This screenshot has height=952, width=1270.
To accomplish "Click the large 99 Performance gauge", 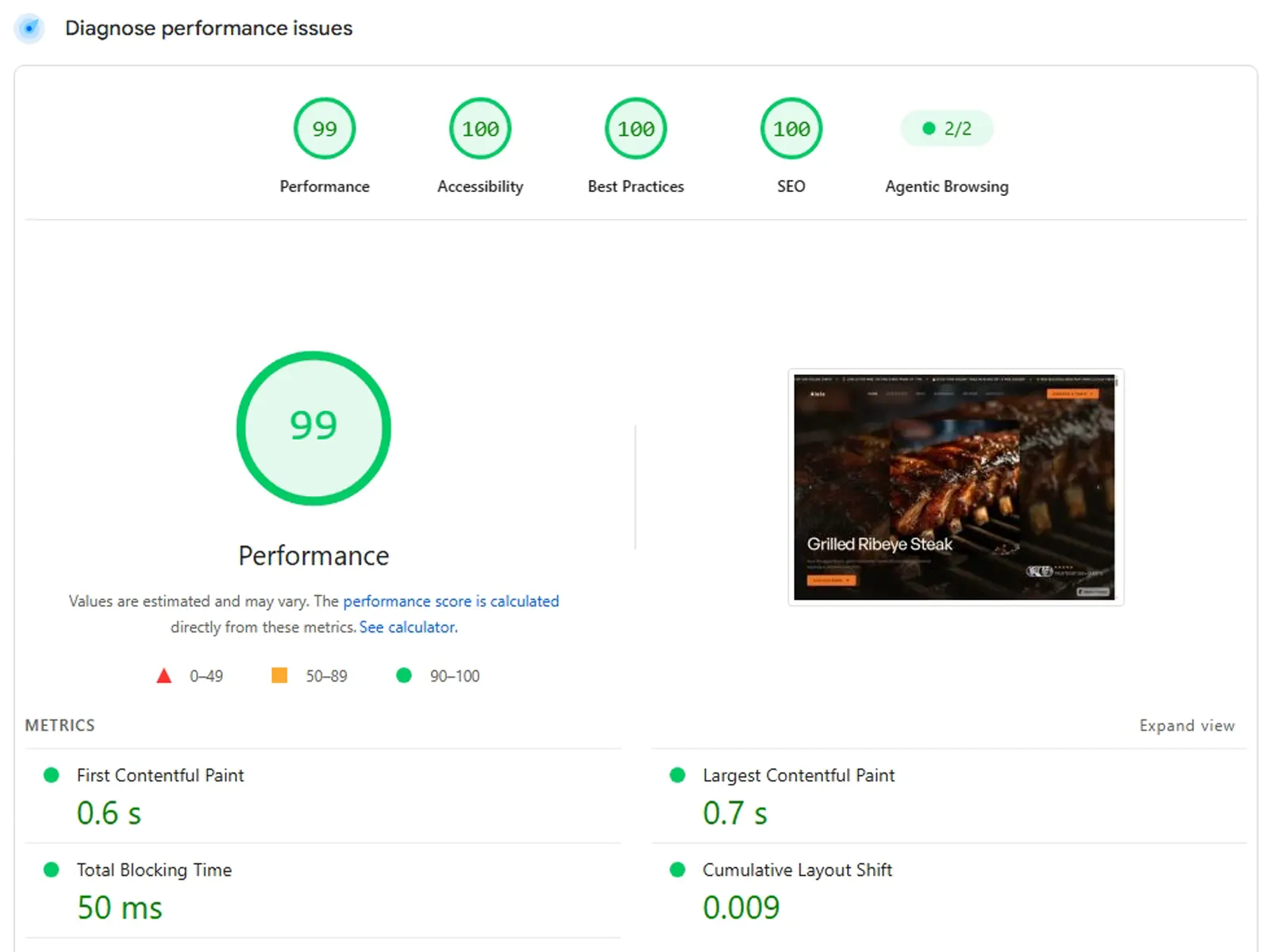I will click(314, 428).
